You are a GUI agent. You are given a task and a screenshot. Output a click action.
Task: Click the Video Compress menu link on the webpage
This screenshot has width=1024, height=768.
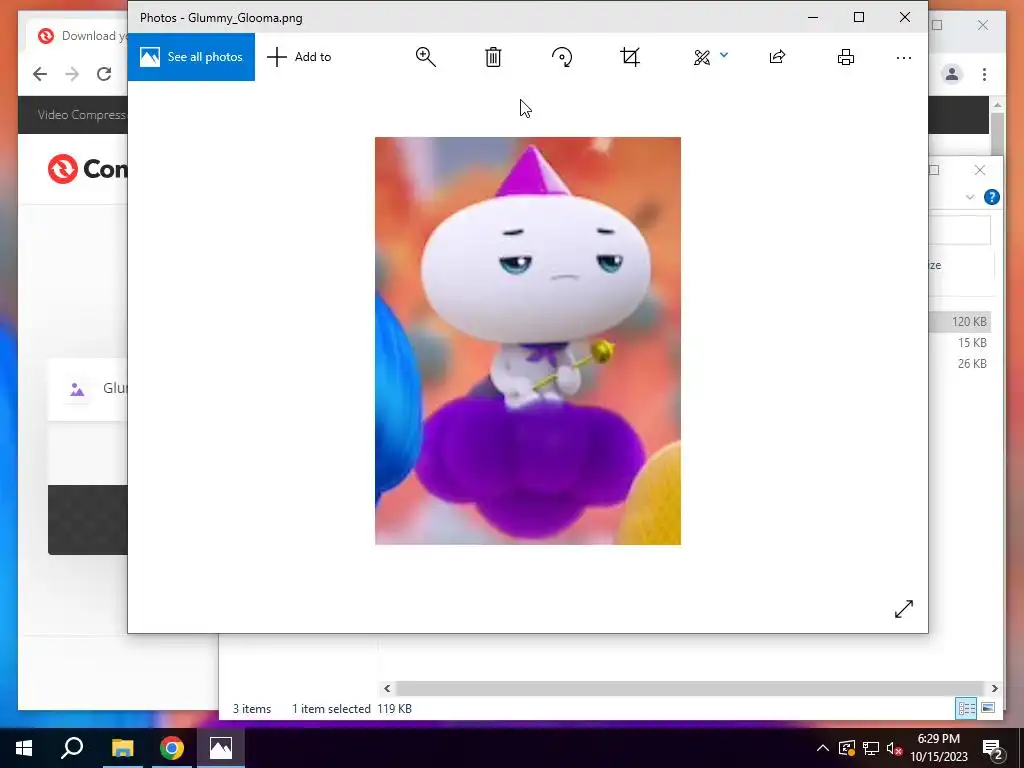coord(81,115)
